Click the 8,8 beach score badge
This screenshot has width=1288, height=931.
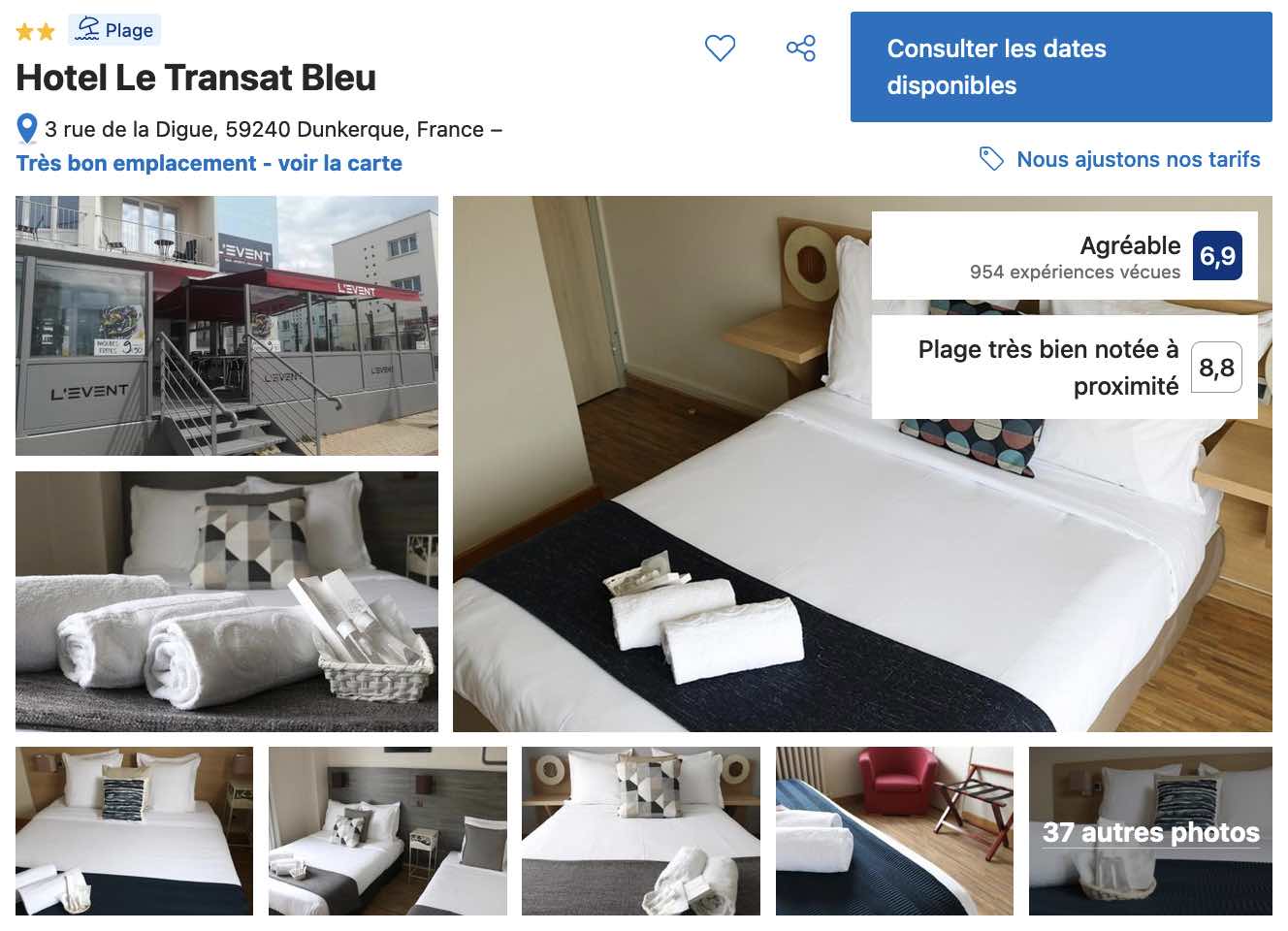(x=1216, y=368)
